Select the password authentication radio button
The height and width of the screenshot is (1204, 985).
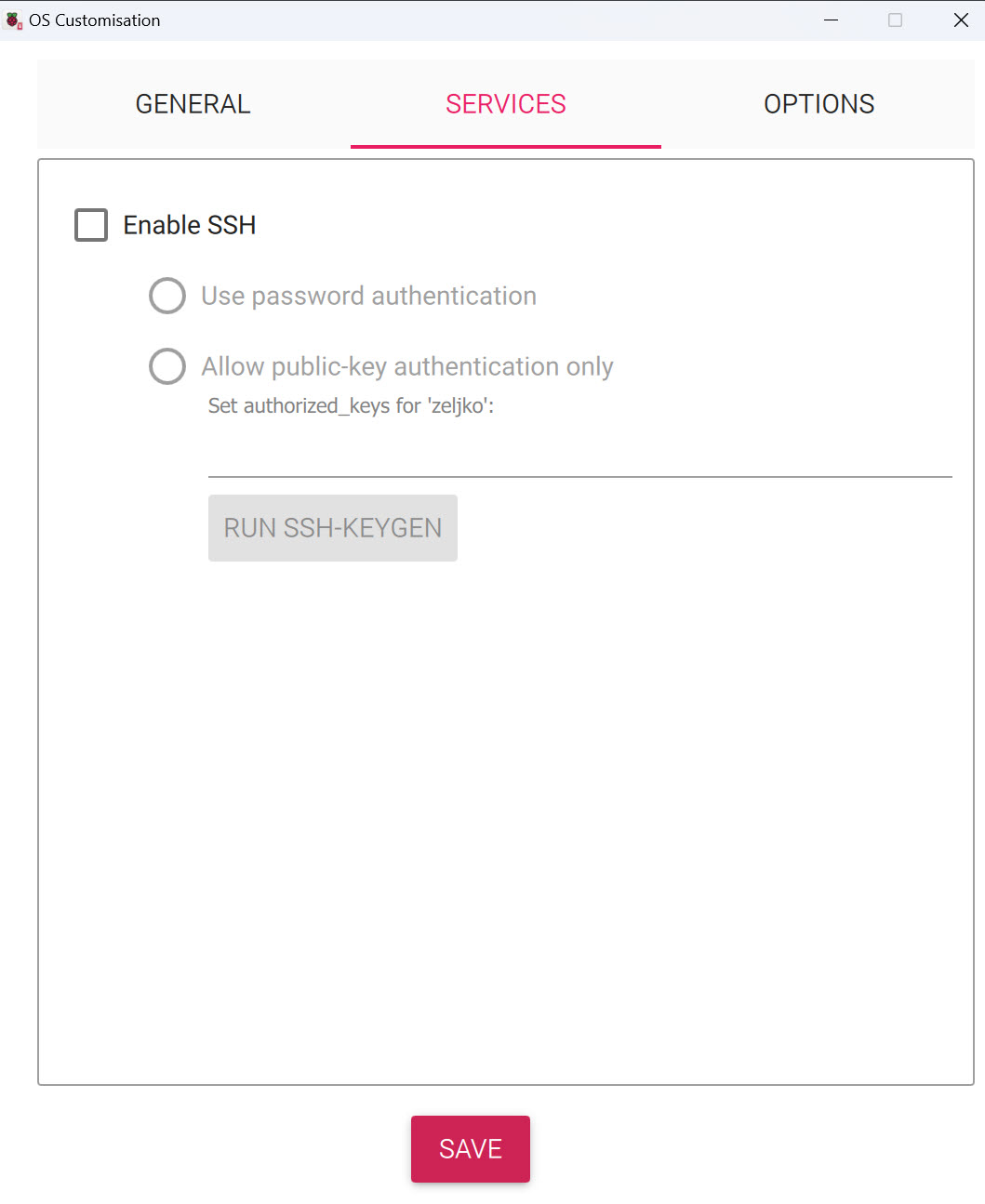pos(167,296)
